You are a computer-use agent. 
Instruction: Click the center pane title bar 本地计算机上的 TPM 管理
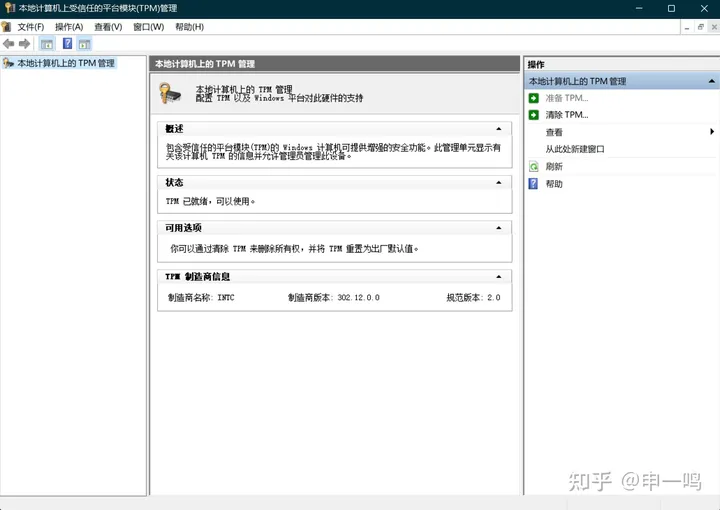click(x=335, y=64)
